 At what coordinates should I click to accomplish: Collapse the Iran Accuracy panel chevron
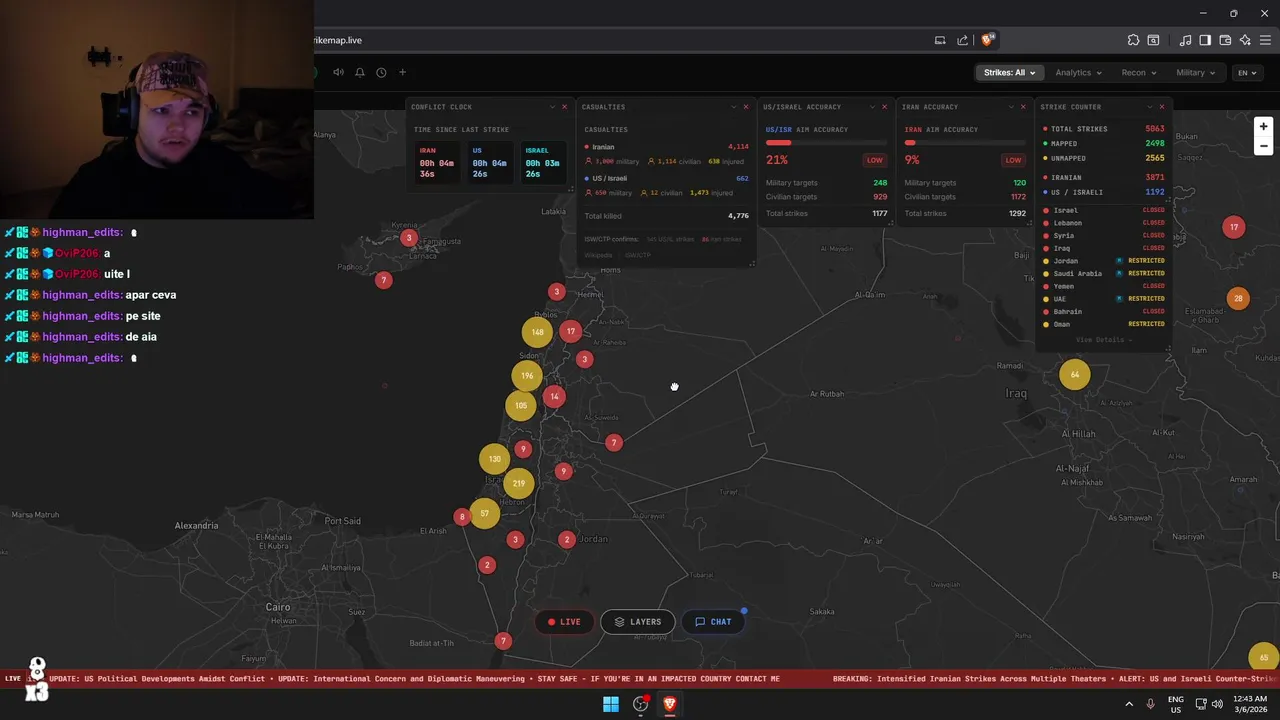click(1009, 107)
